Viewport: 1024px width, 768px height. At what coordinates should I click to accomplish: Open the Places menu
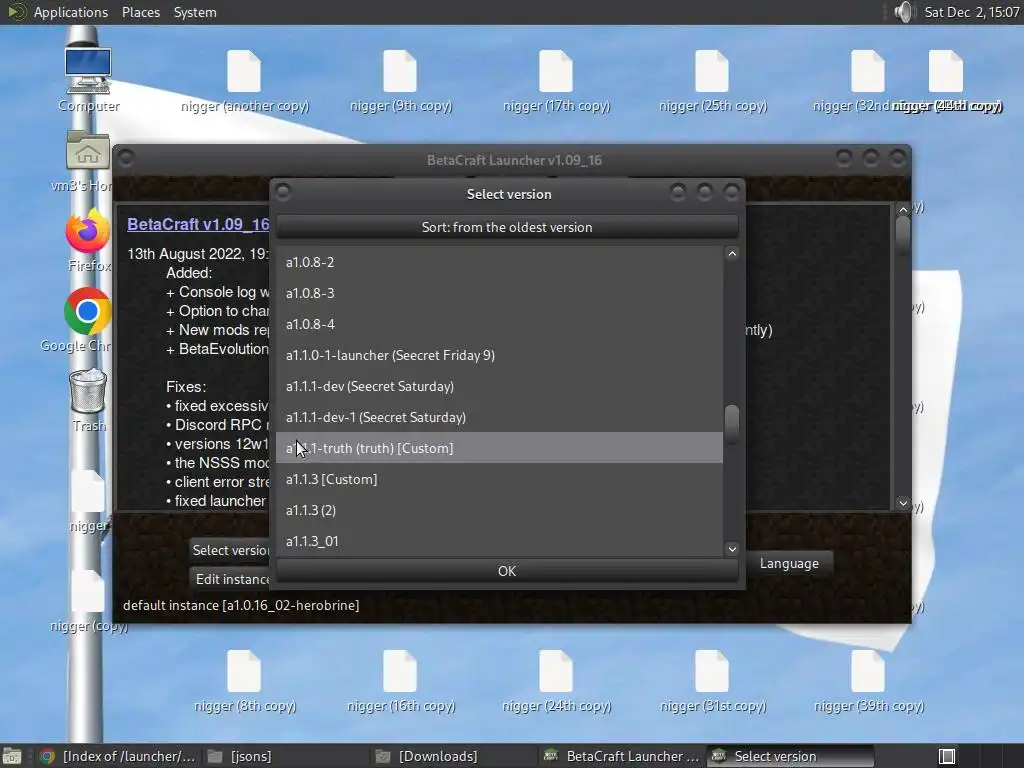pyautogui.click(x=141, y=12)
